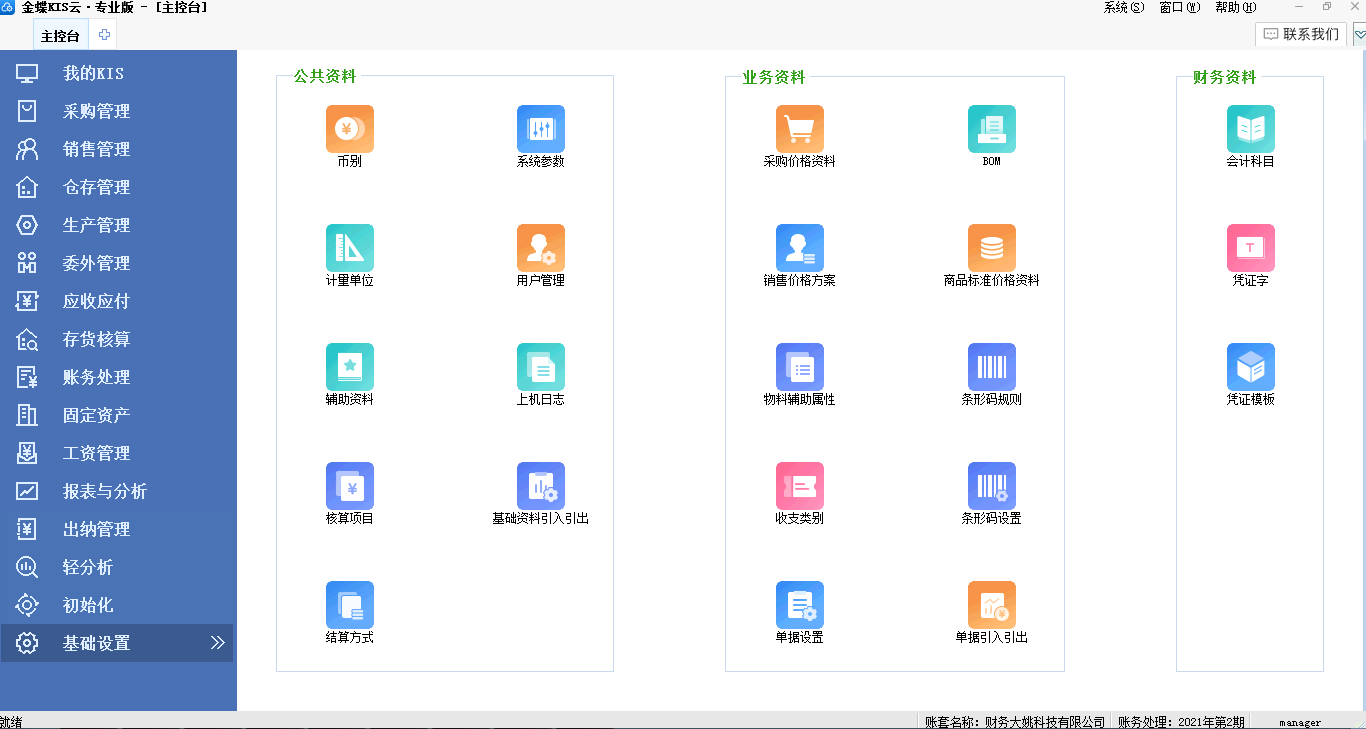Screen dimensions: 1366x729
Task: Open the 币别 currency icon
Action: 350,129
